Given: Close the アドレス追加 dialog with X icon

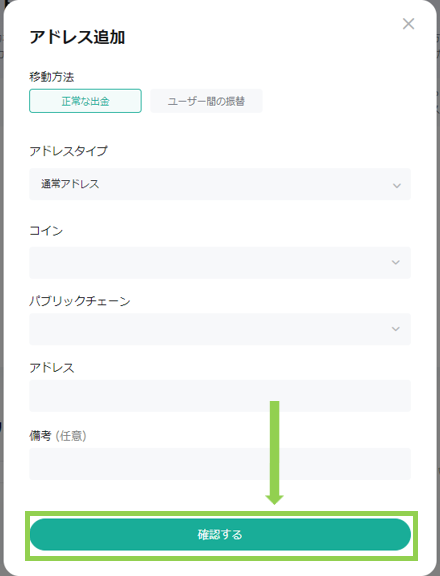Looking at the screenshot, I should click(408, 24).
